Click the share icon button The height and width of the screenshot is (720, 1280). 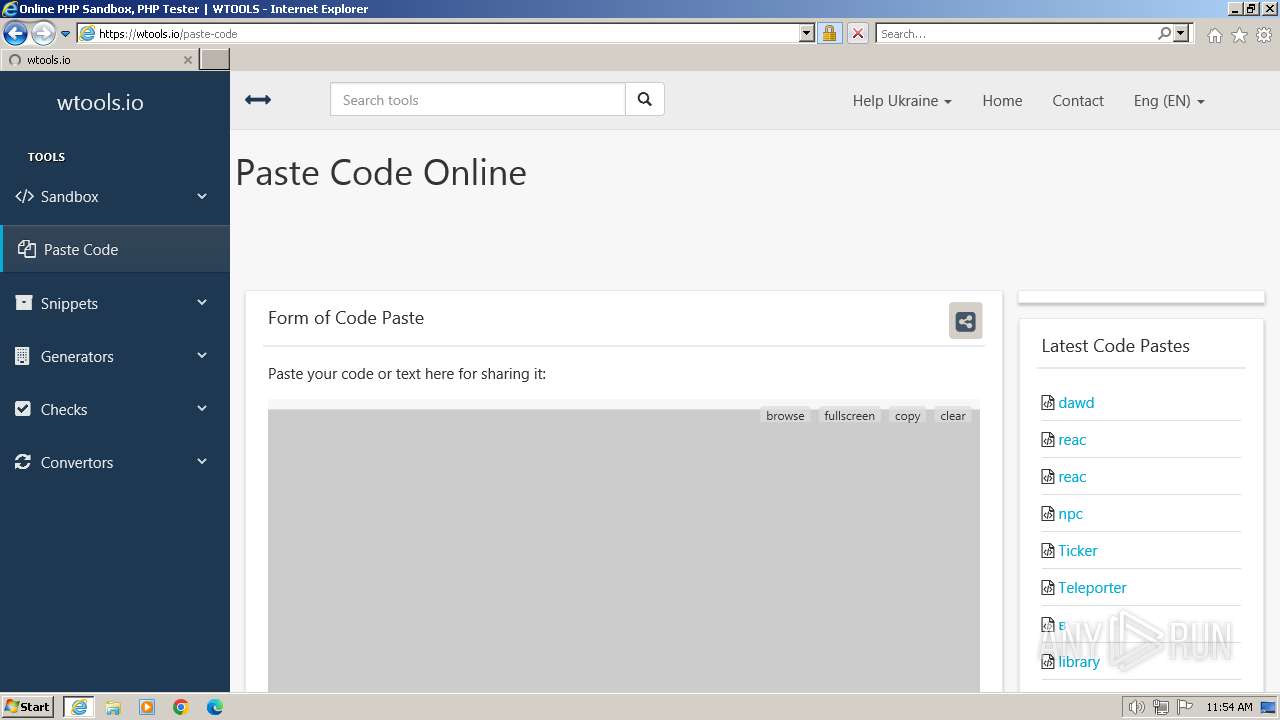click(965, 321)
